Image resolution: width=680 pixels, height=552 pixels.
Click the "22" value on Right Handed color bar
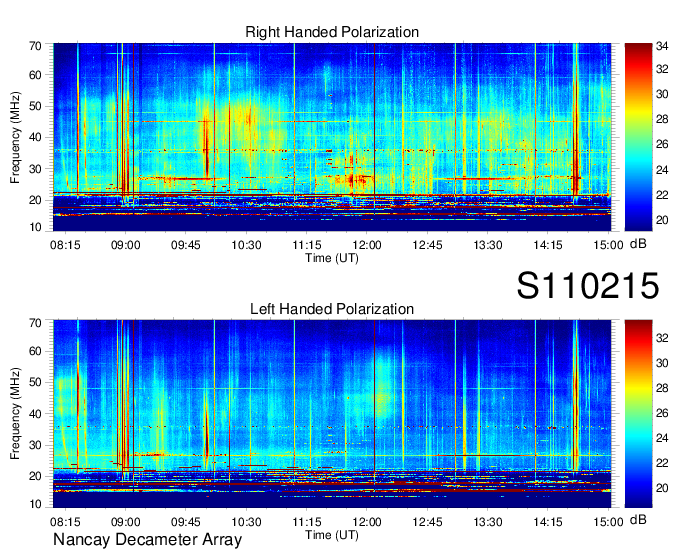click(662, 195)
